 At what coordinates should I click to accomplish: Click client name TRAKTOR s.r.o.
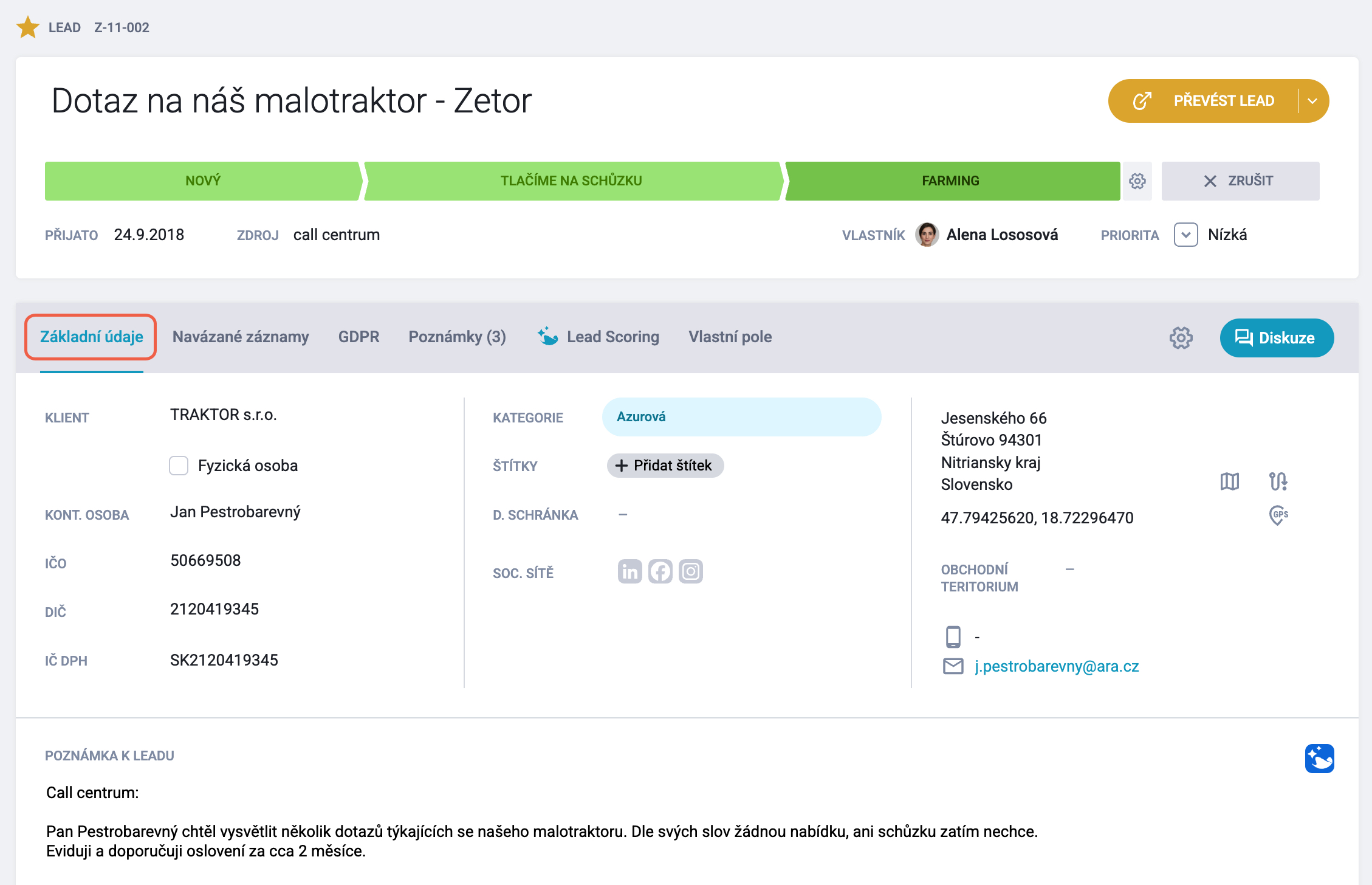(x=224, y=415)
